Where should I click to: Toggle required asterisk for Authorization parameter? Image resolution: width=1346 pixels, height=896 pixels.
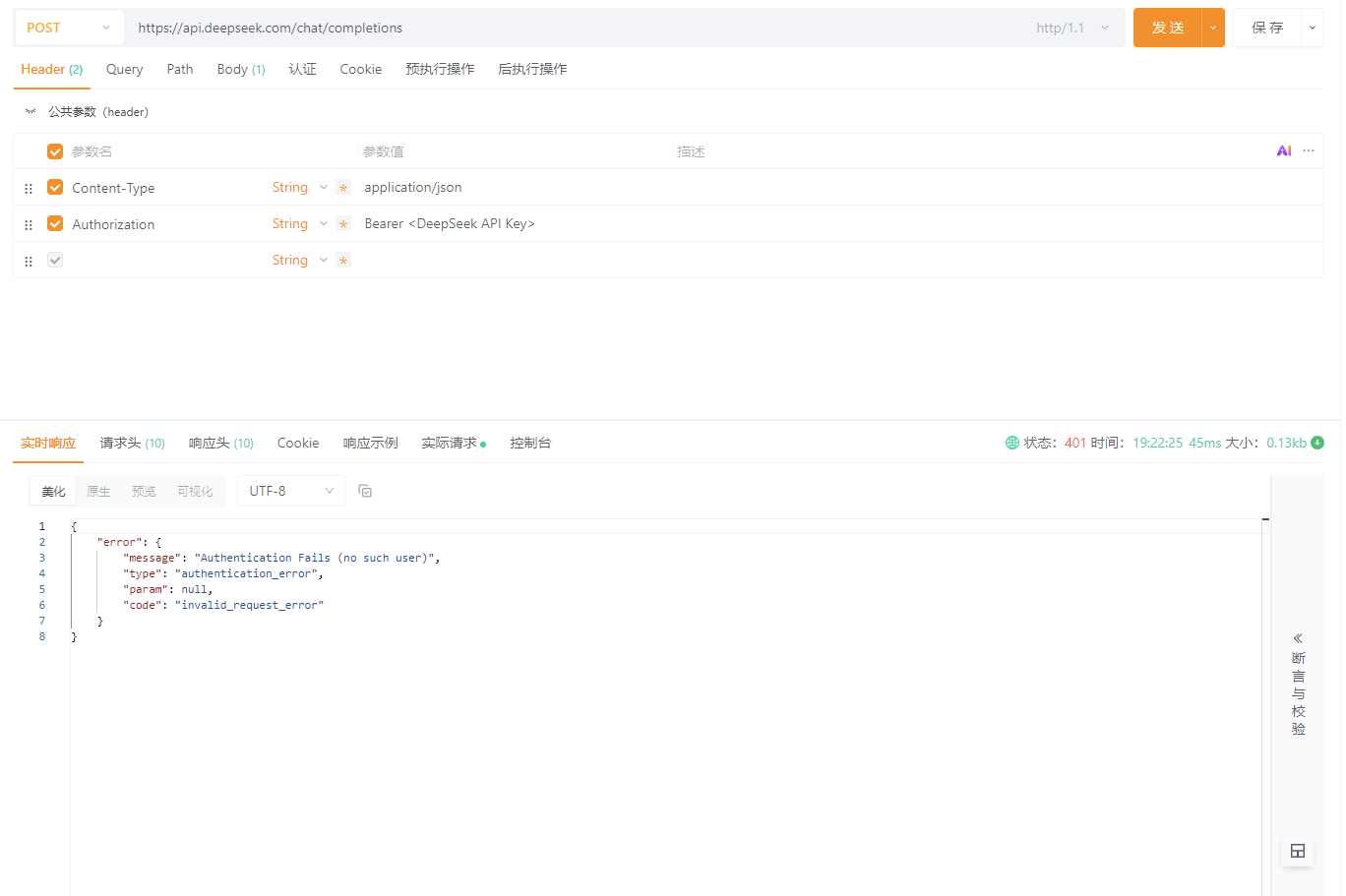343,224
